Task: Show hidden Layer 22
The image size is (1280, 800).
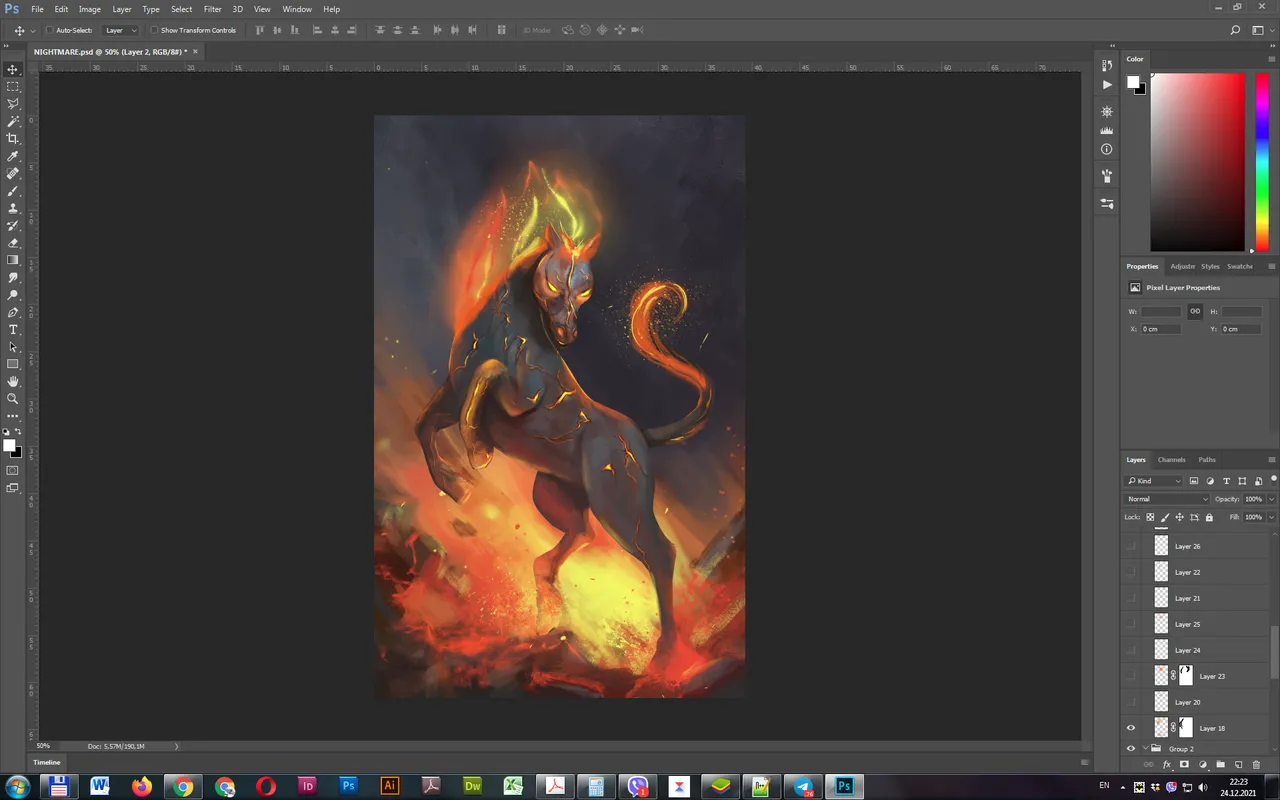Action: point(1131,572)
